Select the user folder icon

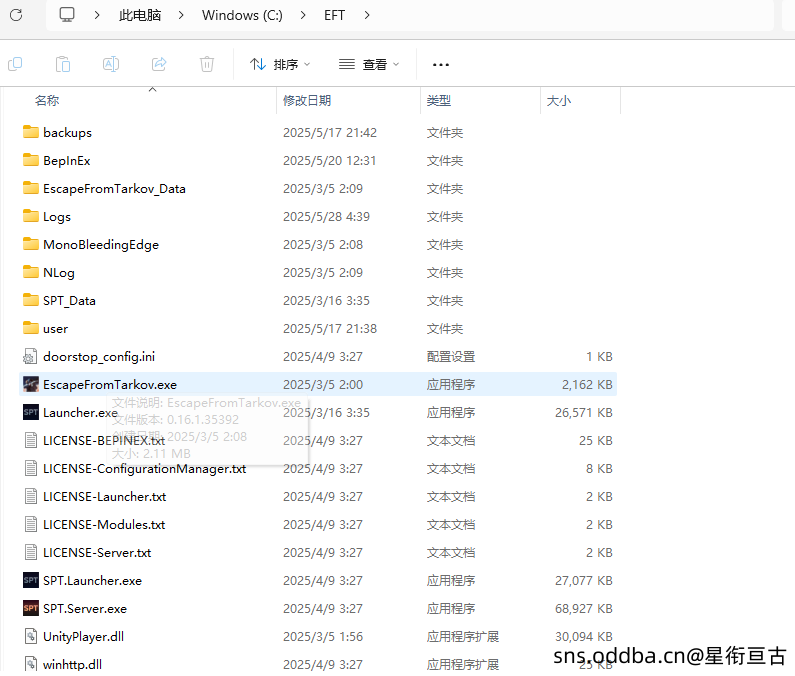point(31,328)
